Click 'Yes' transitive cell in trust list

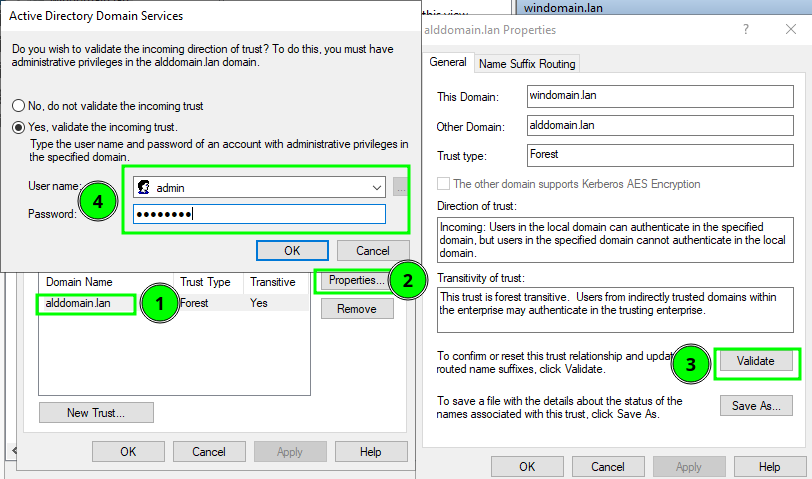pyautogui.click(x=259, y=303)
